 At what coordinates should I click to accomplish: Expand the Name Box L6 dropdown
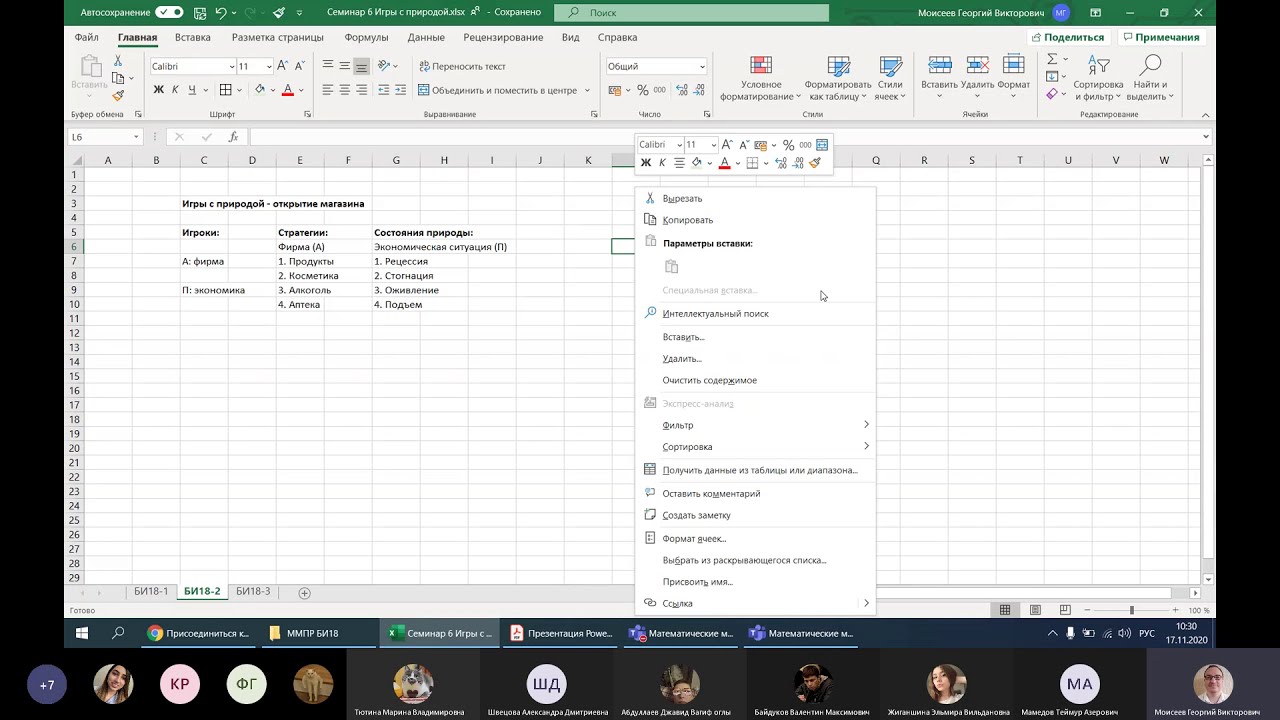(x=136, y=137)
